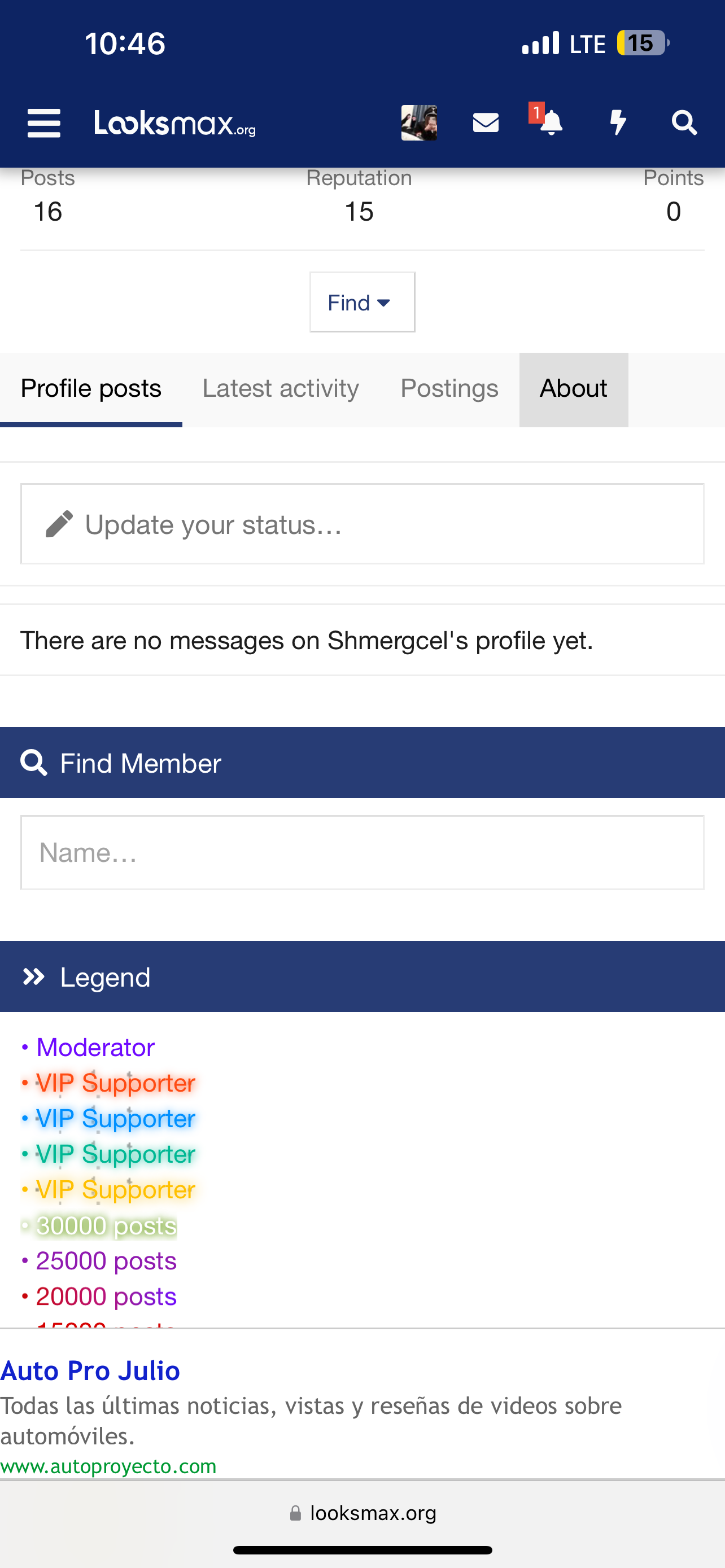Open What's New lightning bolt icon
Viewport: 725px width, 1568px height.
click(x=618, y=122)
